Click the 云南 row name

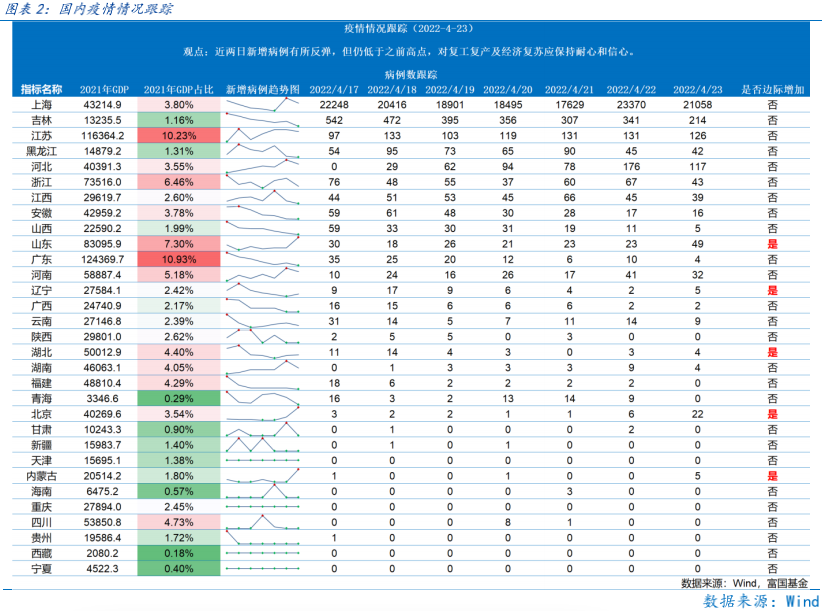click(41, 321)
